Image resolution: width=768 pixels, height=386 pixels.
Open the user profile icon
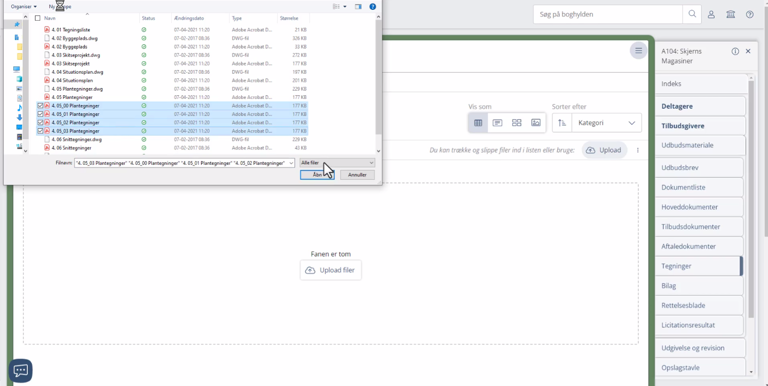[711, 15]
